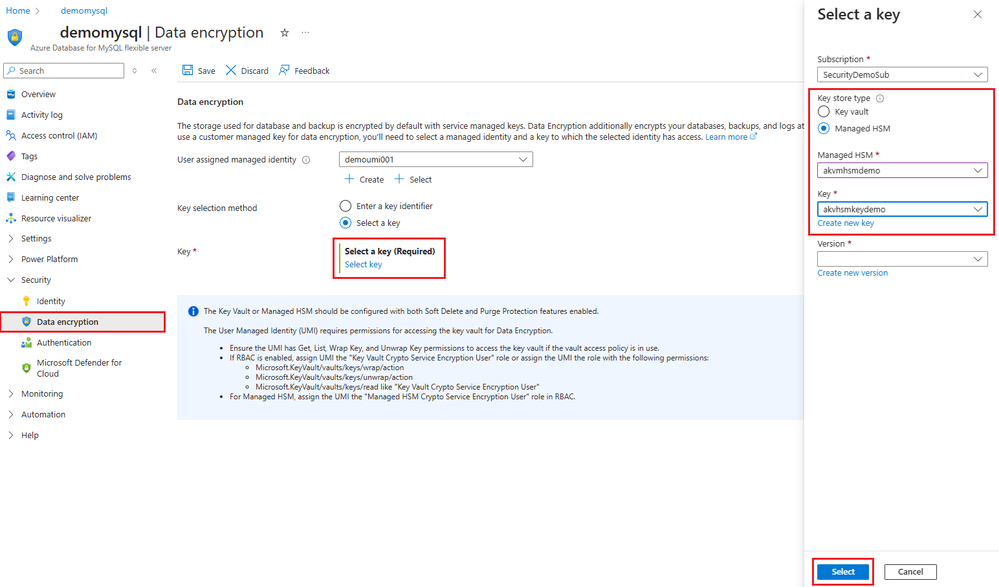Click the Access control (IAM) icon
Image resolution: width=999 pixels, height=587 pixels.
point(11,135)
